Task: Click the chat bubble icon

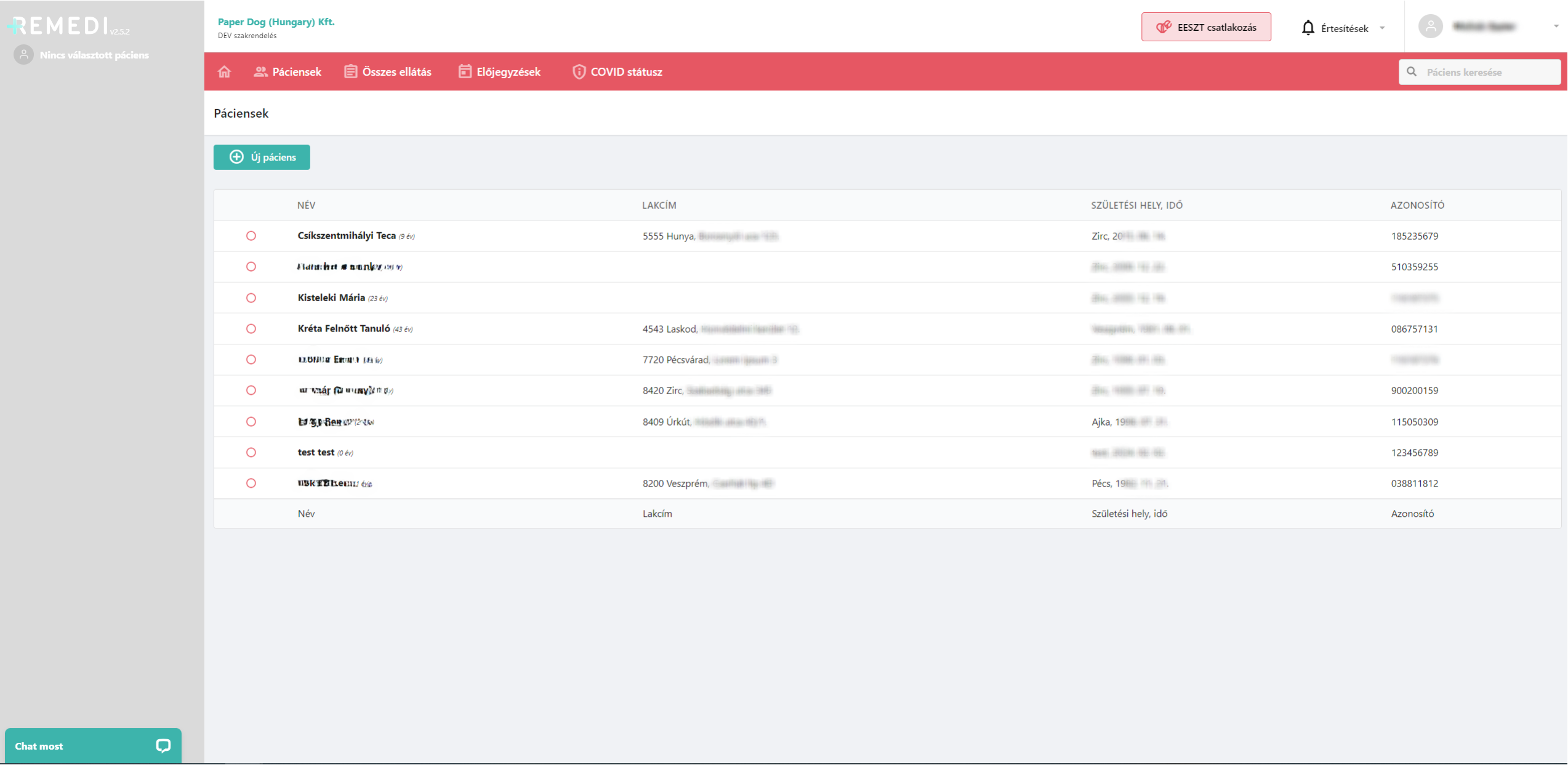Action: [x=163, y=746]
